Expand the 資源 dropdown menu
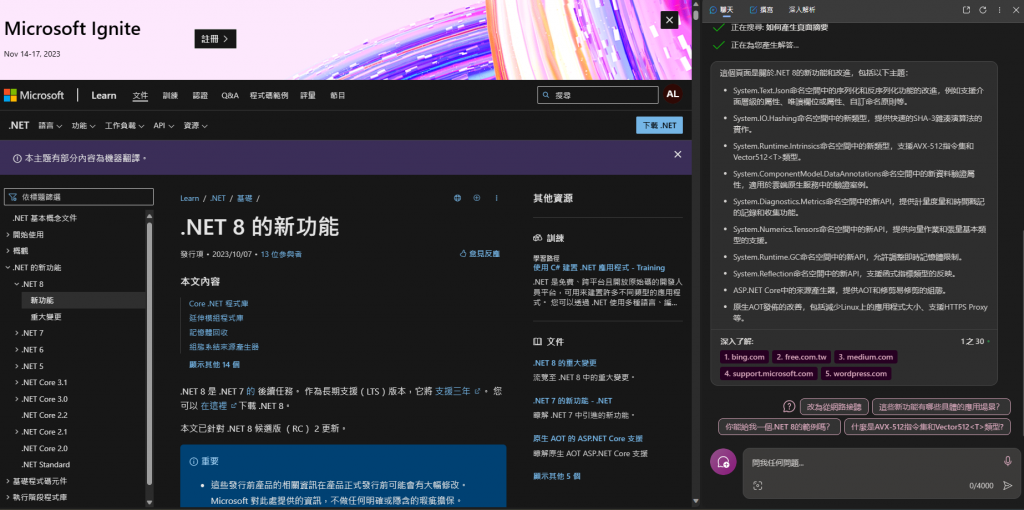Screen dimensions: 1024x510 click(x=195, y=125)
